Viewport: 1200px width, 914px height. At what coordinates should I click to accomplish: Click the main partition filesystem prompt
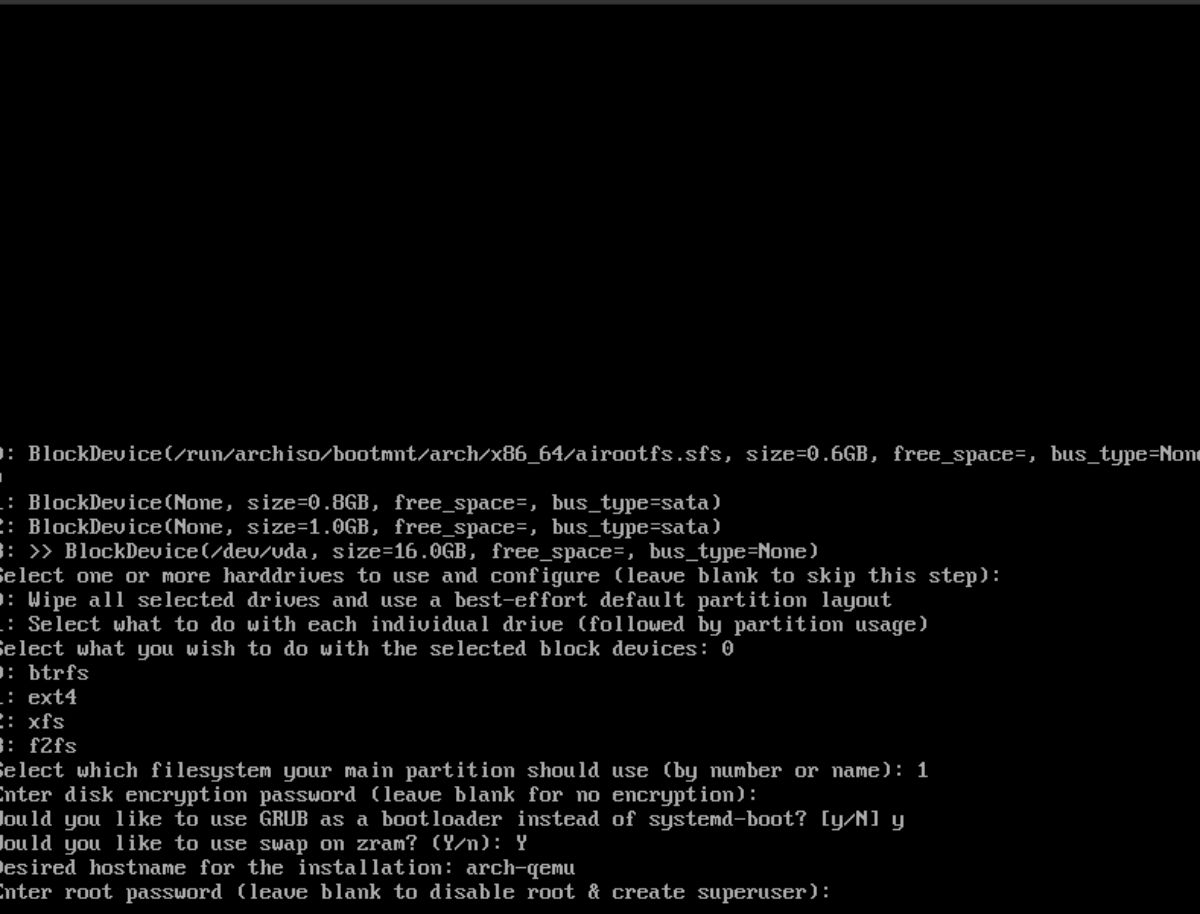pyautogui.click(x=464, y=771)
